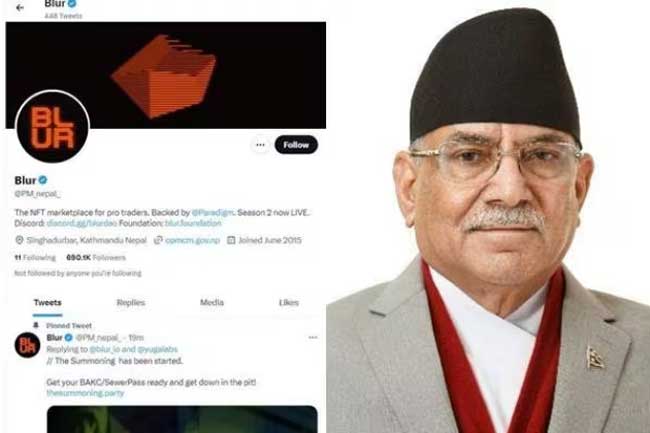Switch to the Replies tab
The image size is (650, 433).
(131, 302)
